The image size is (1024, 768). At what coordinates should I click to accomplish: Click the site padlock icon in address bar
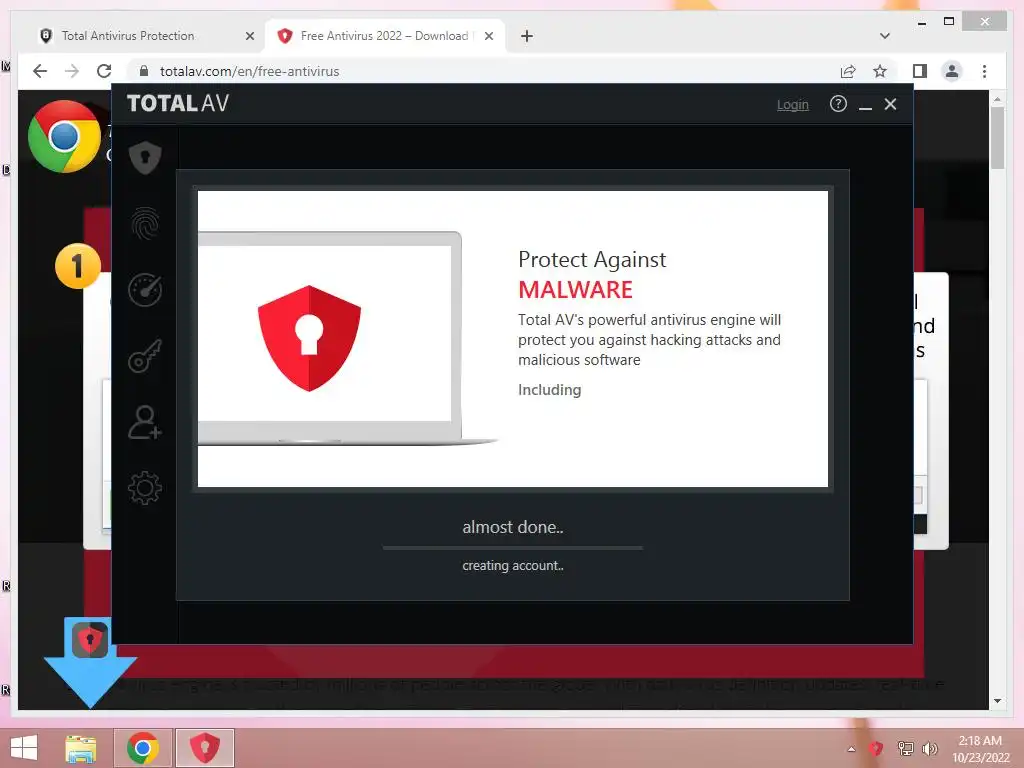(x=144, y=71)
